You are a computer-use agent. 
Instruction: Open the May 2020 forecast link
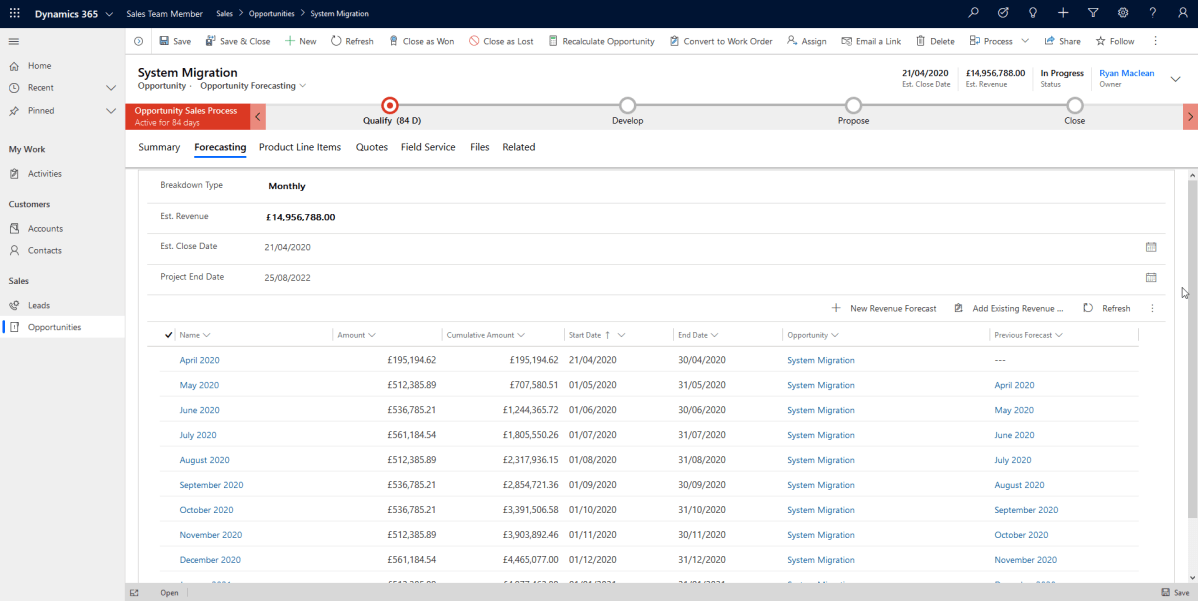click(200, 385)
